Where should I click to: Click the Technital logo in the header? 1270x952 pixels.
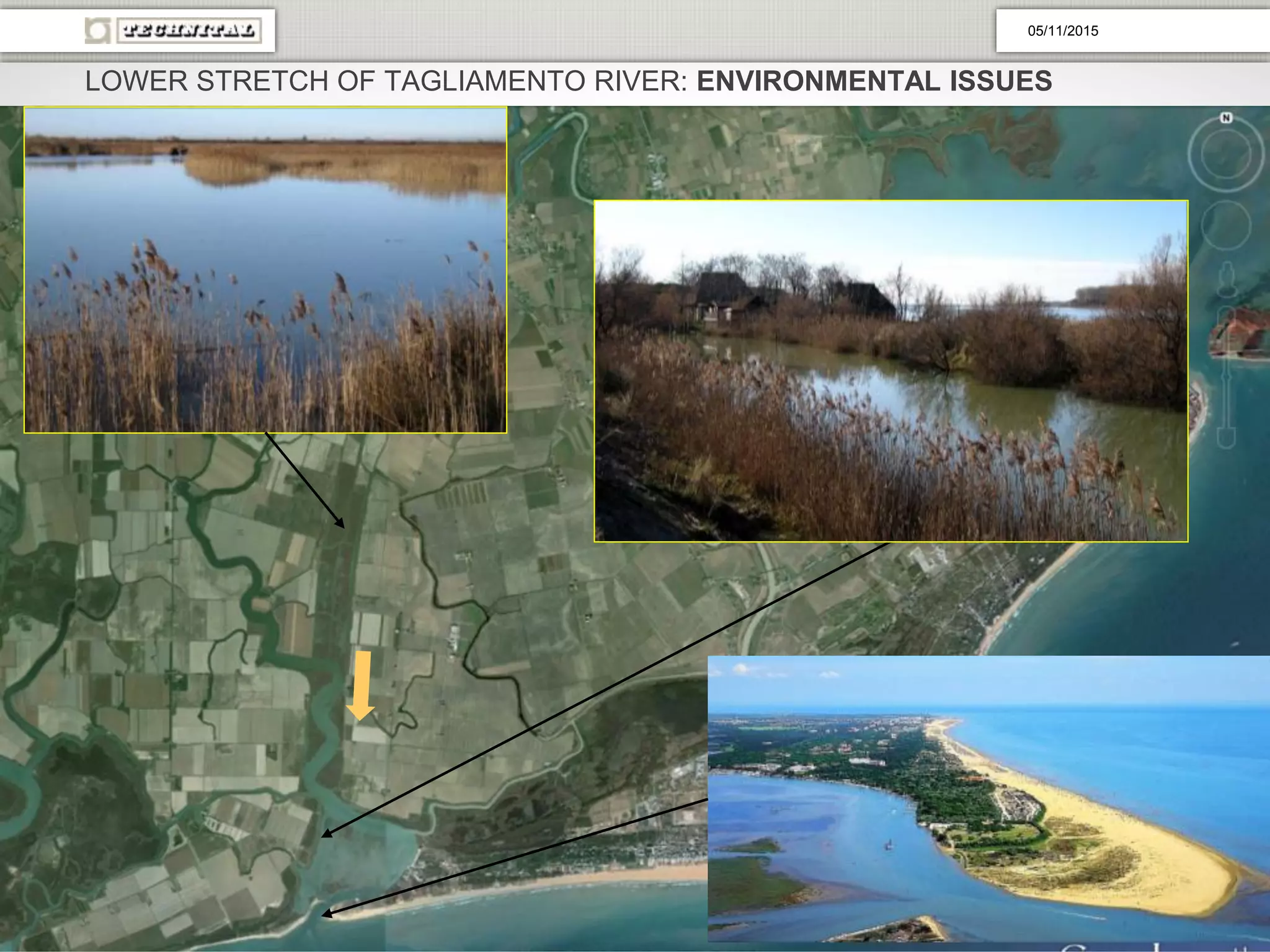174,30
